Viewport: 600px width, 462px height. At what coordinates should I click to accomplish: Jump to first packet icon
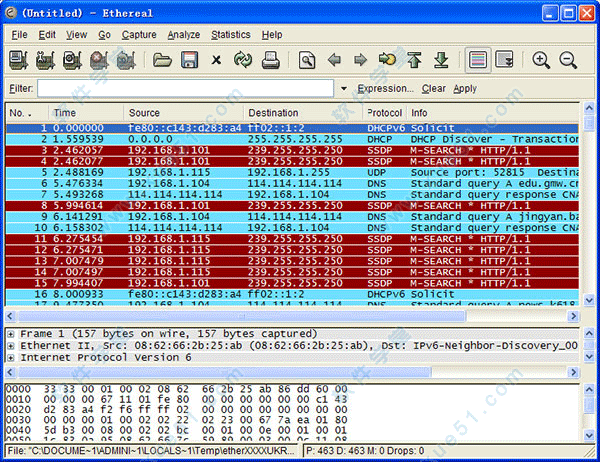[x=414, y=60]
